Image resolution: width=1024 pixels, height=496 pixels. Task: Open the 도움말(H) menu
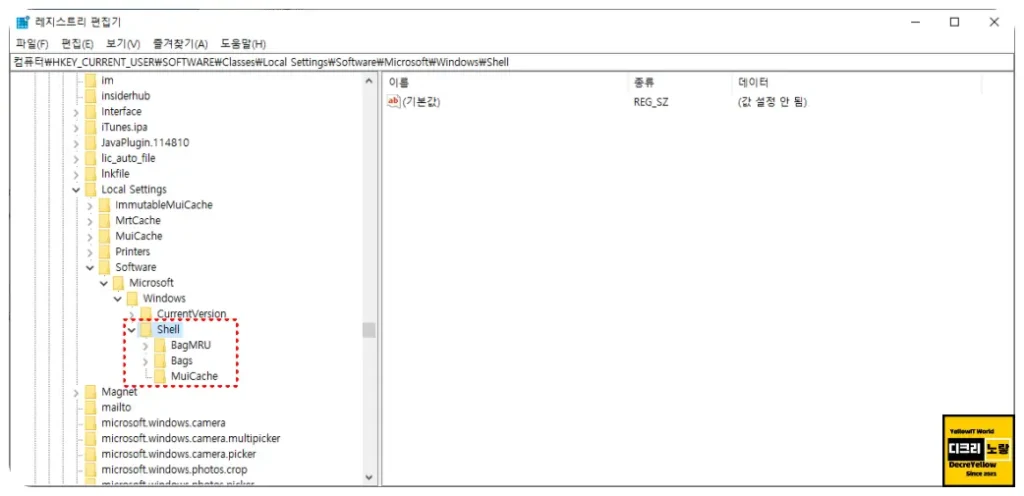pyautogui.click(x=243, y=44)
